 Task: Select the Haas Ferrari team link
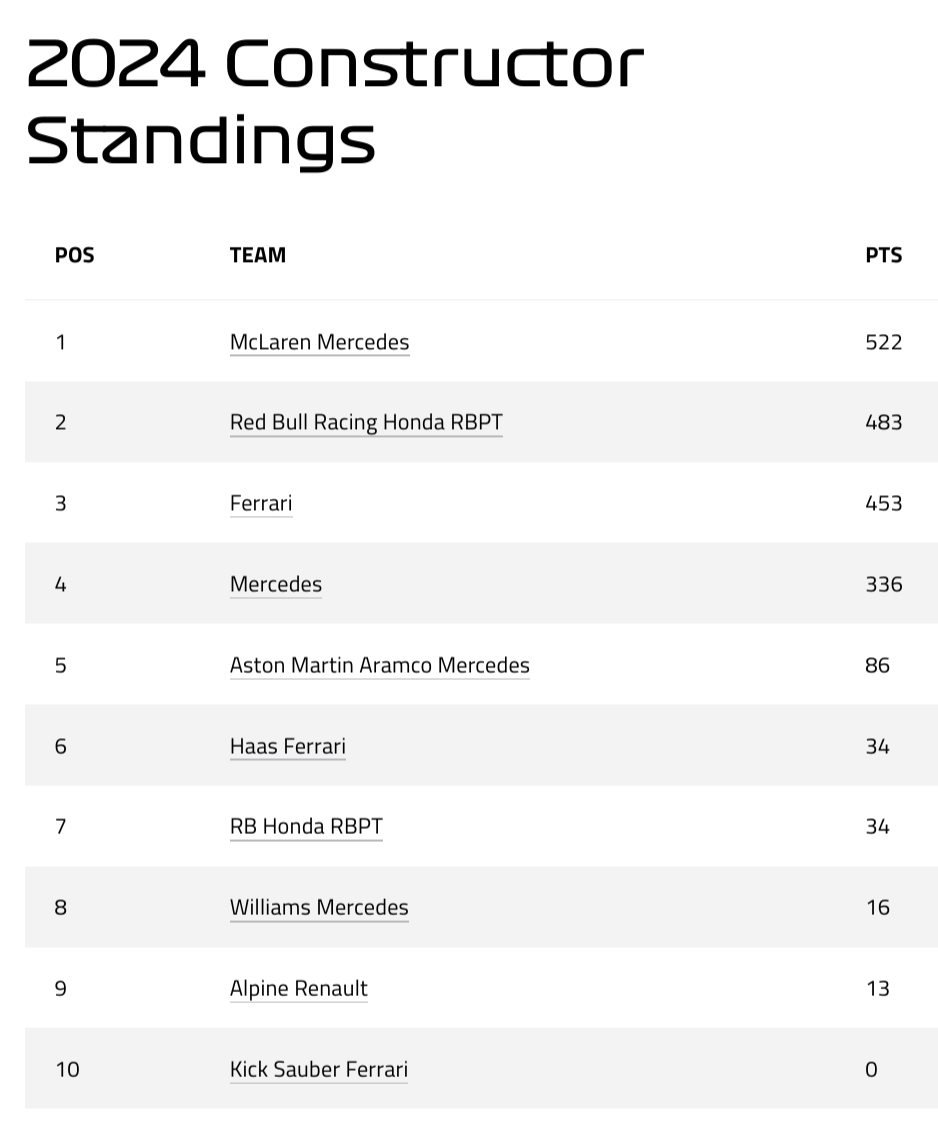[287, 746]
